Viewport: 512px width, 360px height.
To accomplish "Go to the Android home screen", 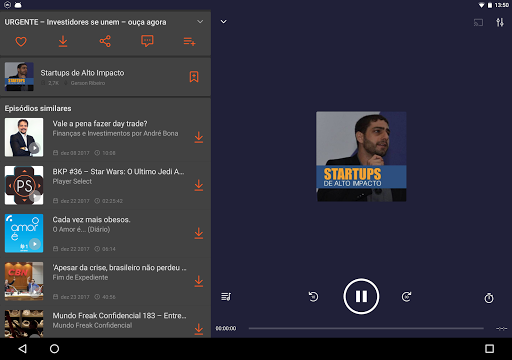I will point(54,349).
